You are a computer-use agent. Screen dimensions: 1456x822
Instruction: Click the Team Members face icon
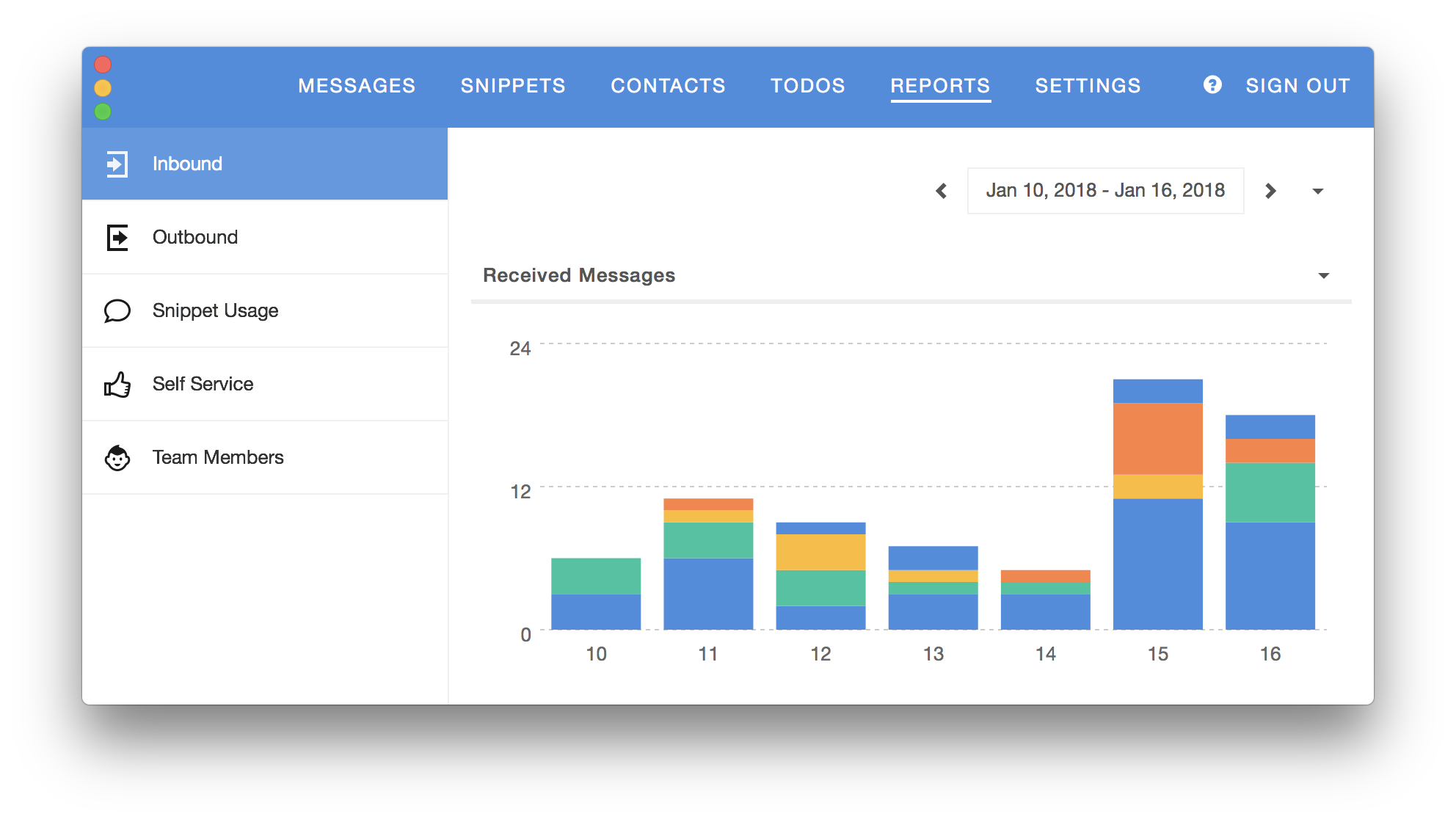pyautogui.click(x=117, y=457)
